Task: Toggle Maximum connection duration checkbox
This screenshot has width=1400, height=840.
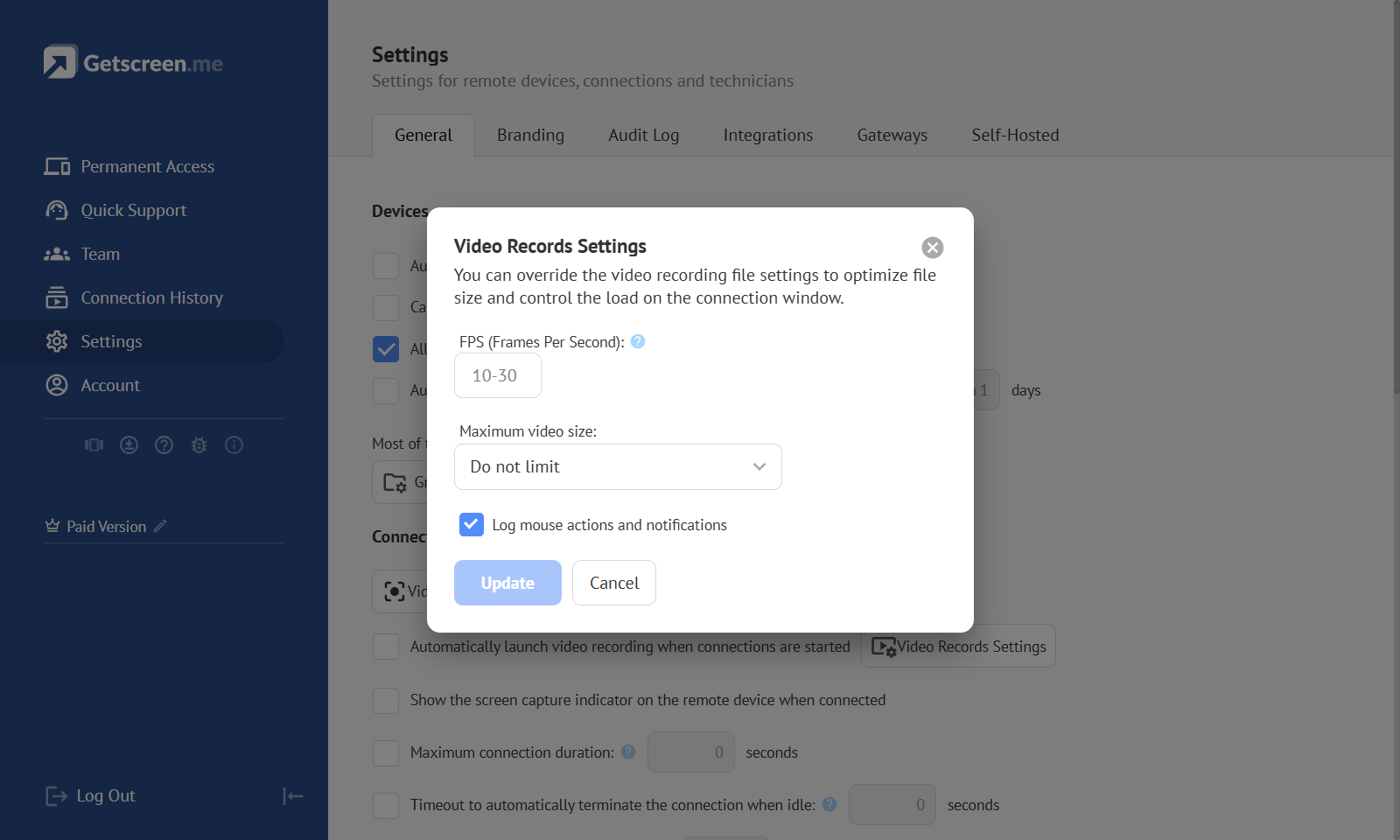Action: pos(386,752)
